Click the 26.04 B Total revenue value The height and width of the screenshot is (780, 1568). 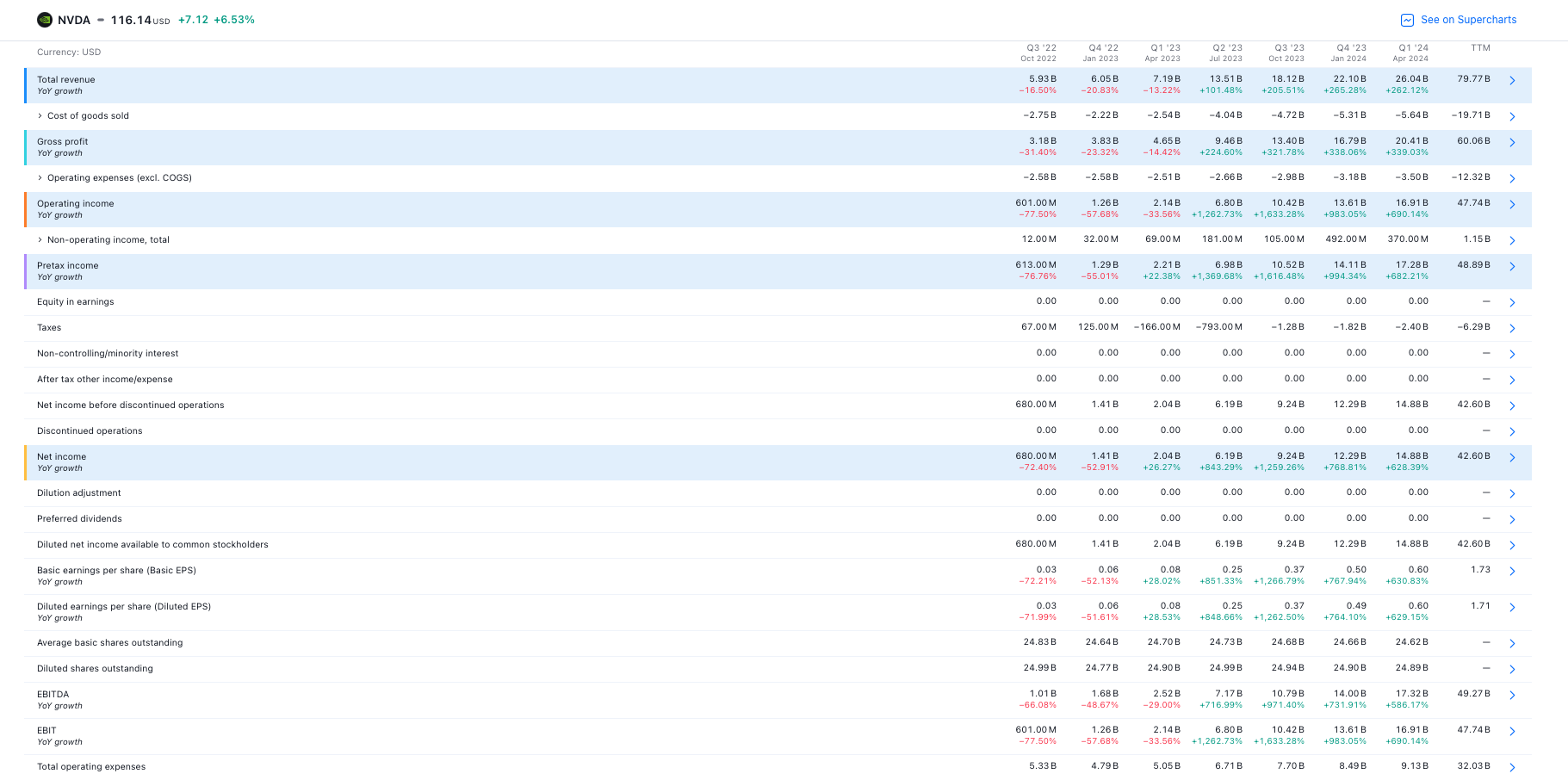click(x=1411, y=79)
